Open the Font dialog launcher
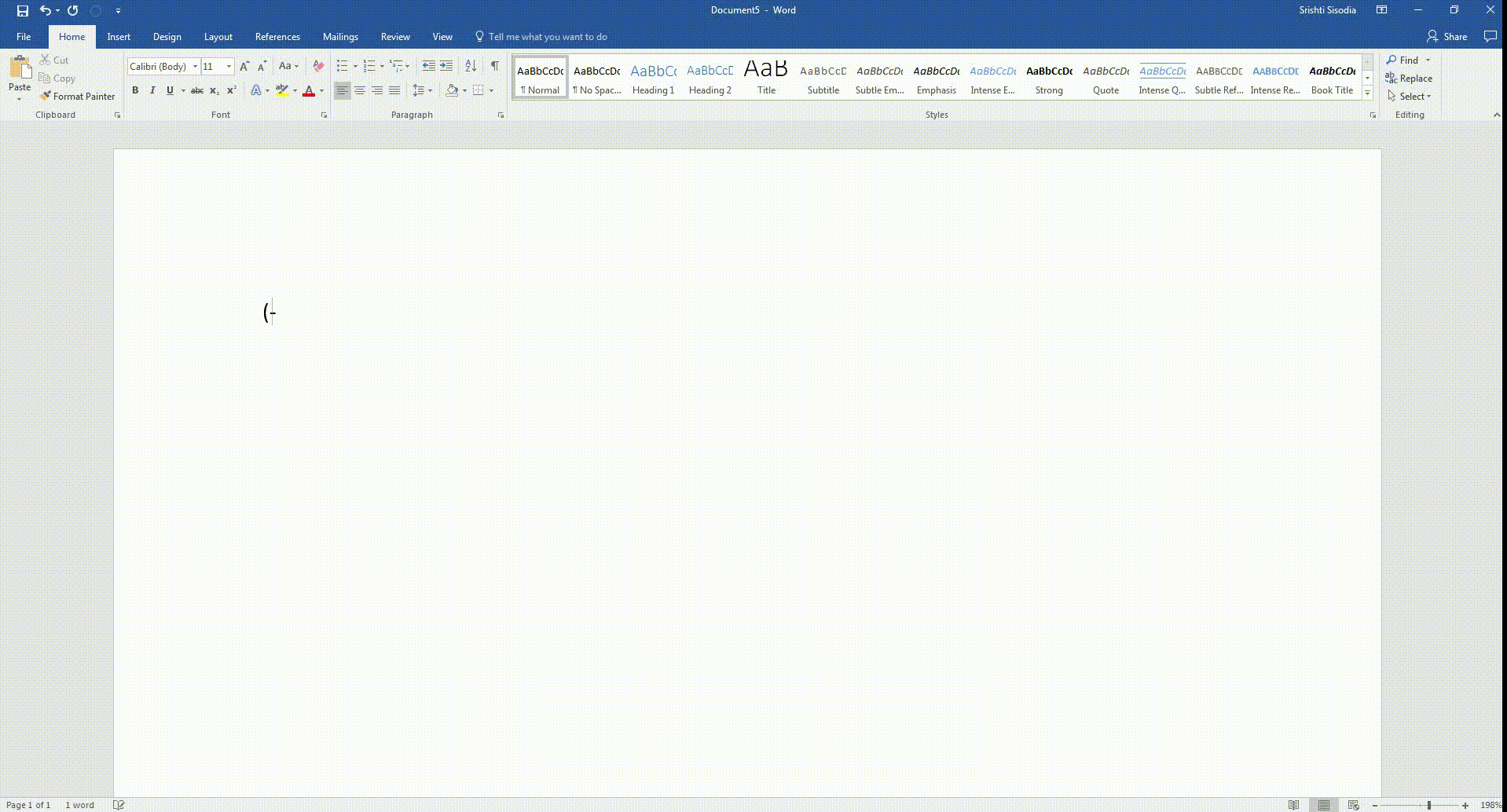 (x=324, y=115)
